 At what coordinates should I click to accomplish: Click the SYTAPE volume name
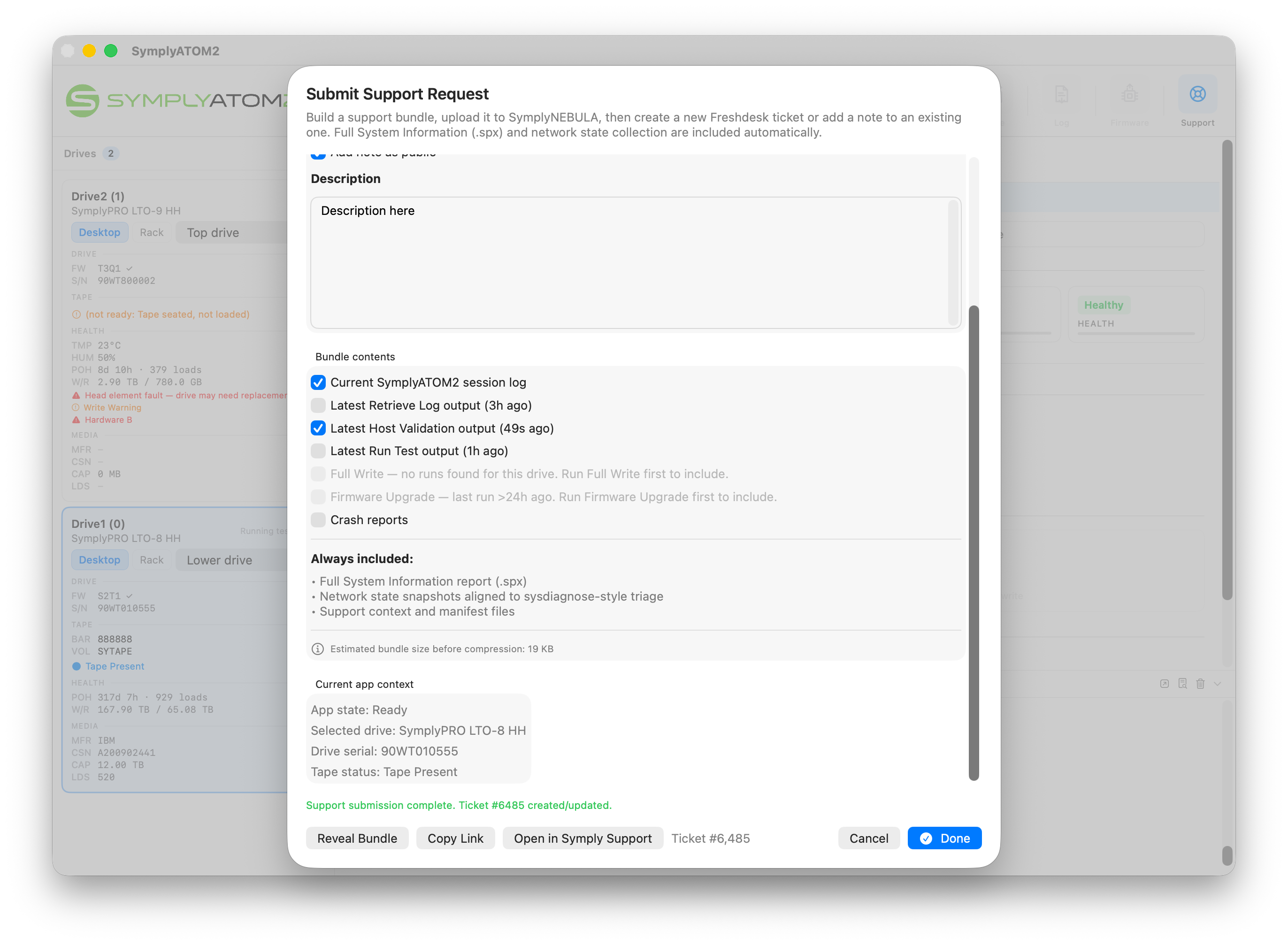[x=115, y=651]
